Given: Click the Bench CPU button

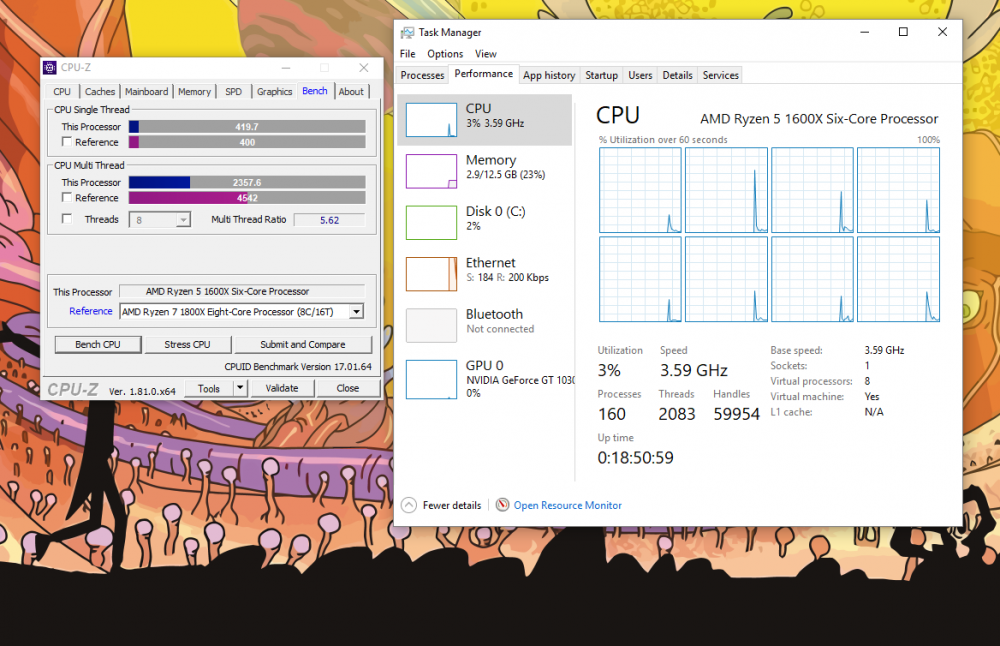Looking at the screenshot, I should point(98,344).
